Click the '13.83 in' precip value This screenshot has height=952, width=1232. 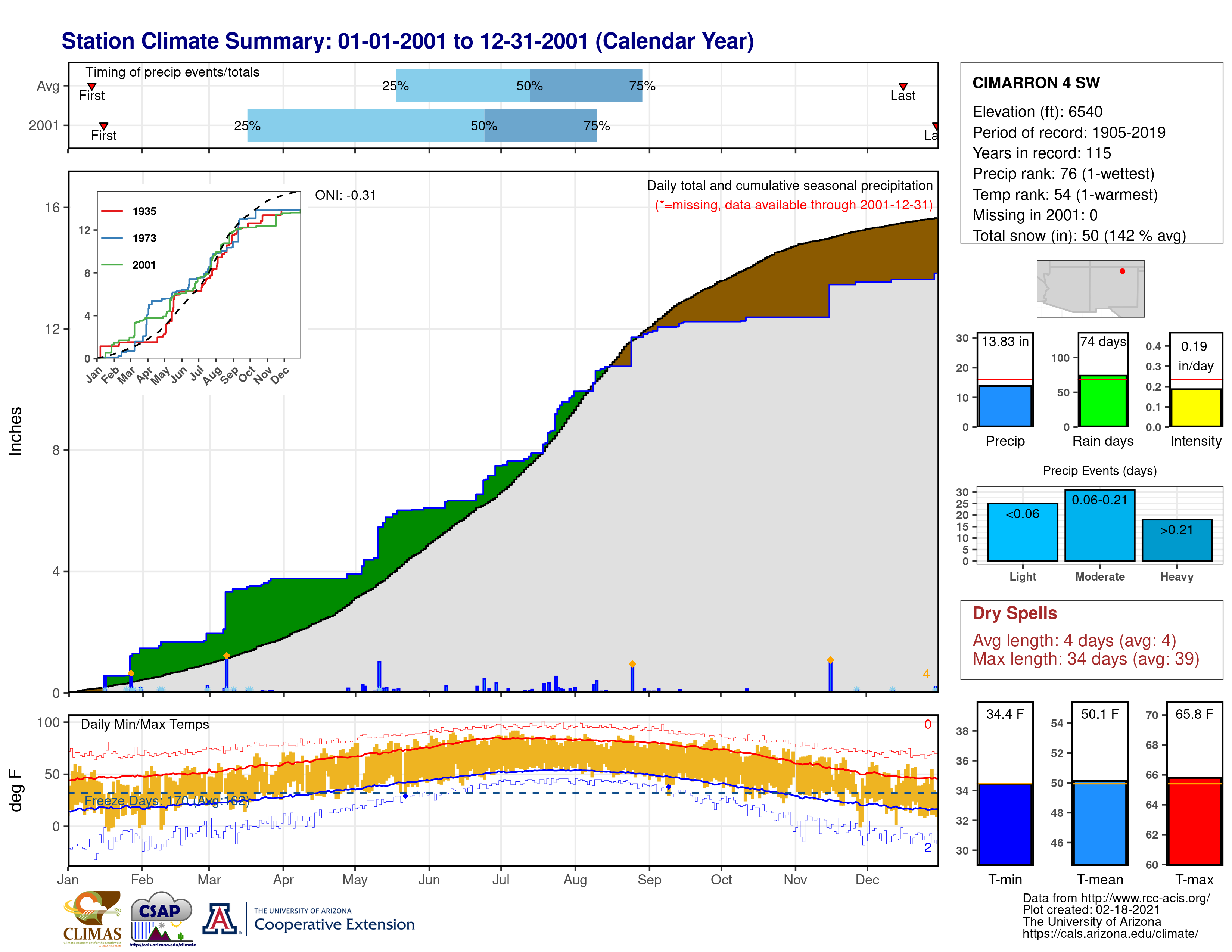(1005, 341)
